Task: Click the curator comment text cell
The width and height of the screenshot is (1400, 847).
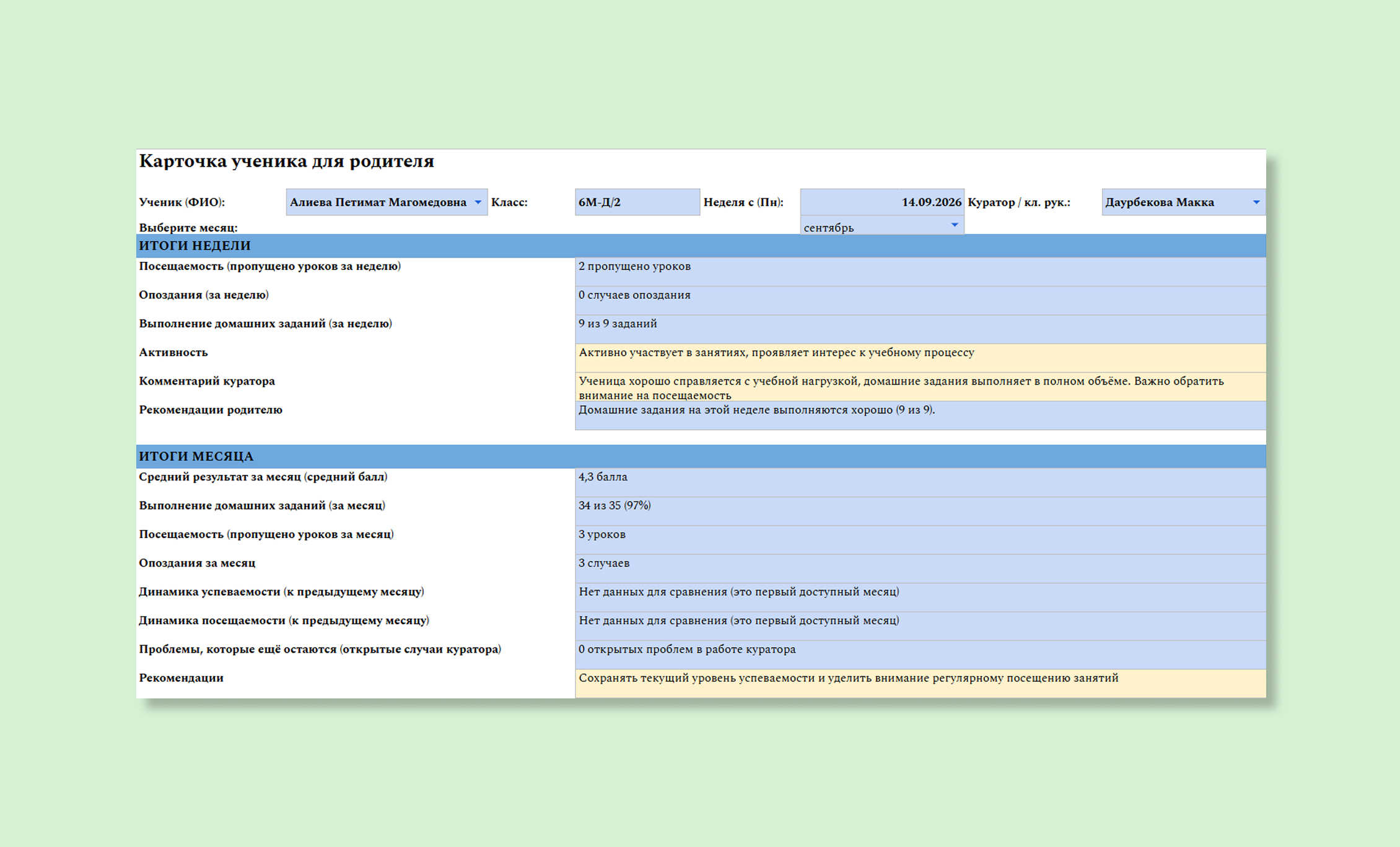Action: pyautogui.click(x=921, y=387)
